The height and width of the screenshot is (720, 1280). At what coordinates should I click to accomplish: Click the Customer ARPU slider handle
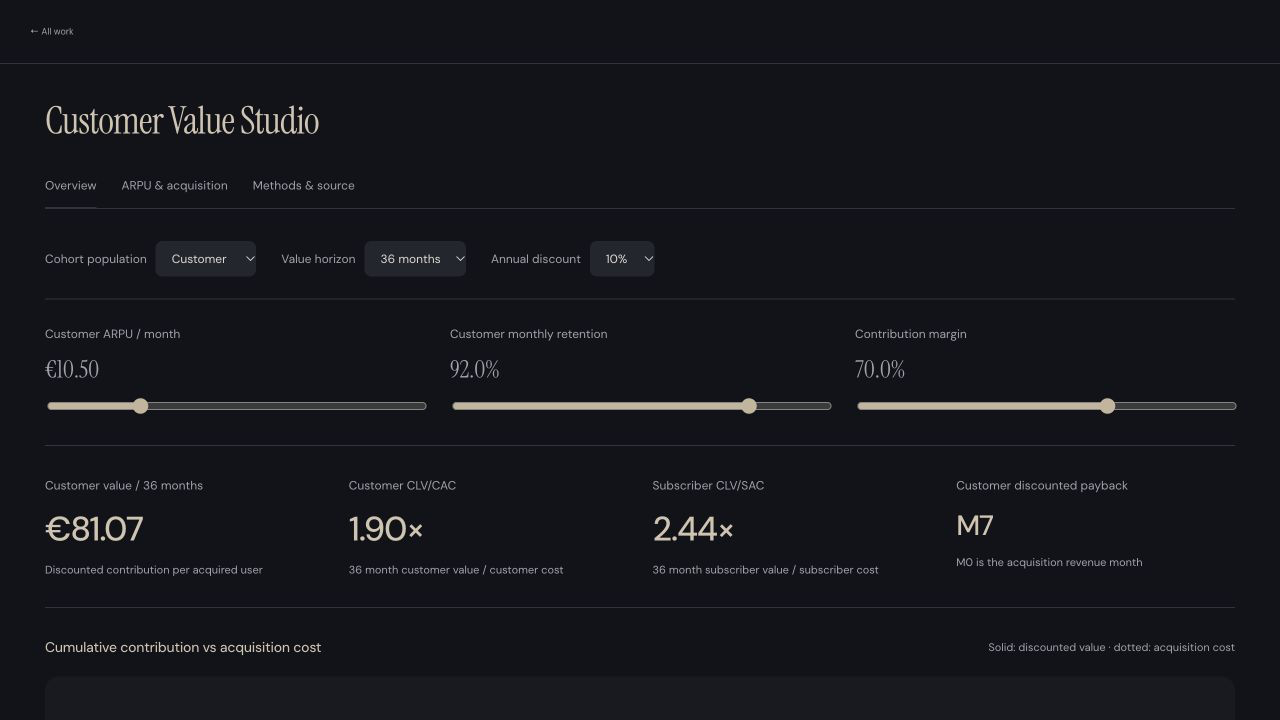(141, 406)
